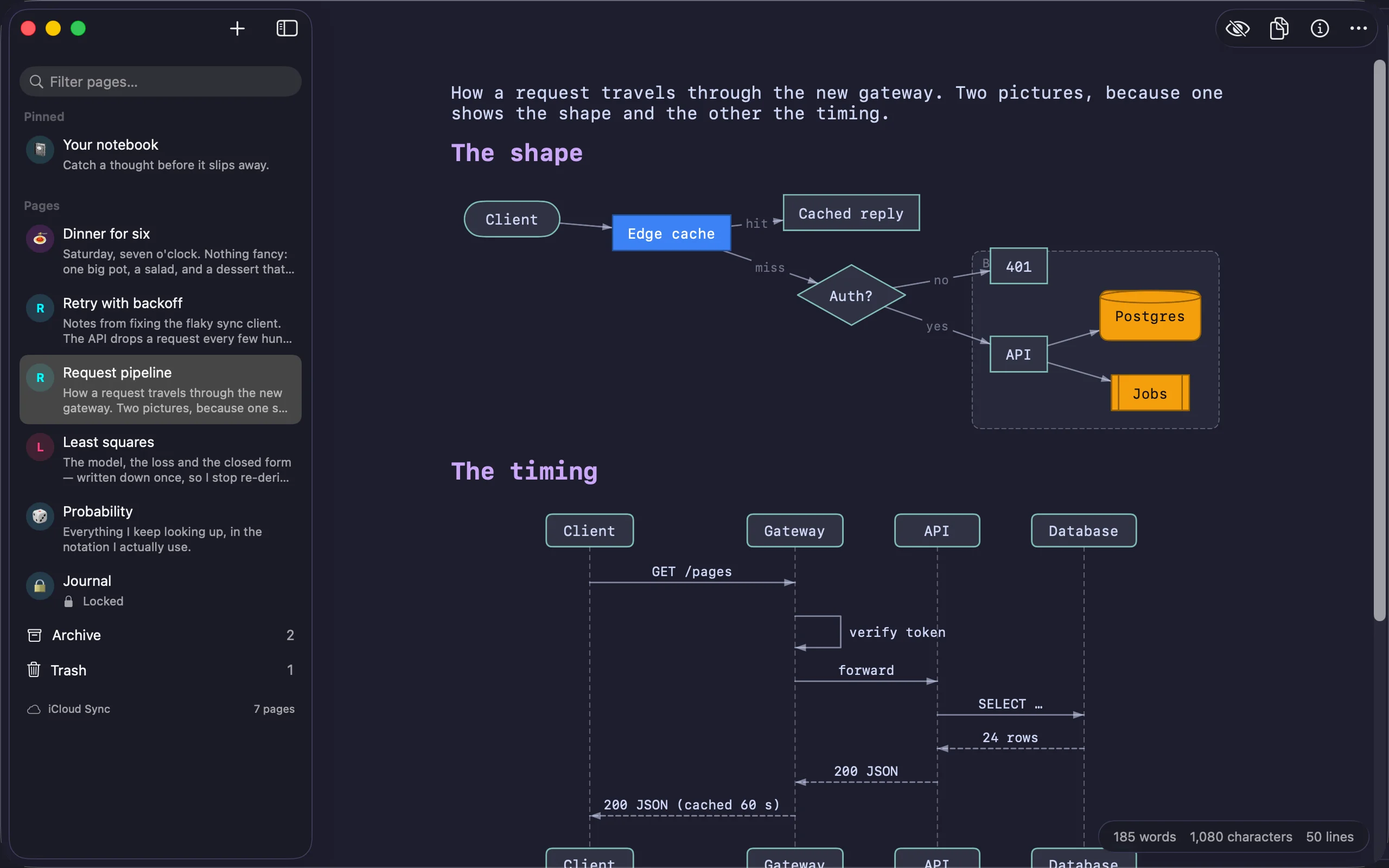The width and height of the screenshot is (1389, 868).
Task: Click the Least squares L avatar
Action: pos(40,446)
